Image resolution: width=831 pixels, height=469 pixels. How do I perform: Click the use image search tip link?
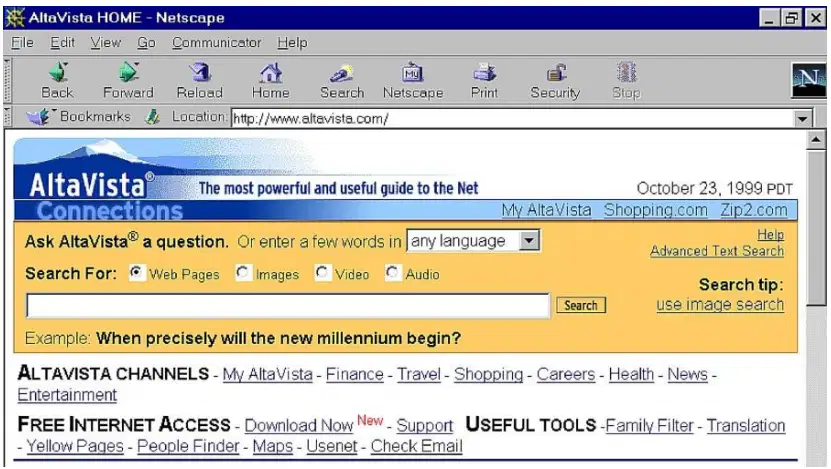coord(720,305)
